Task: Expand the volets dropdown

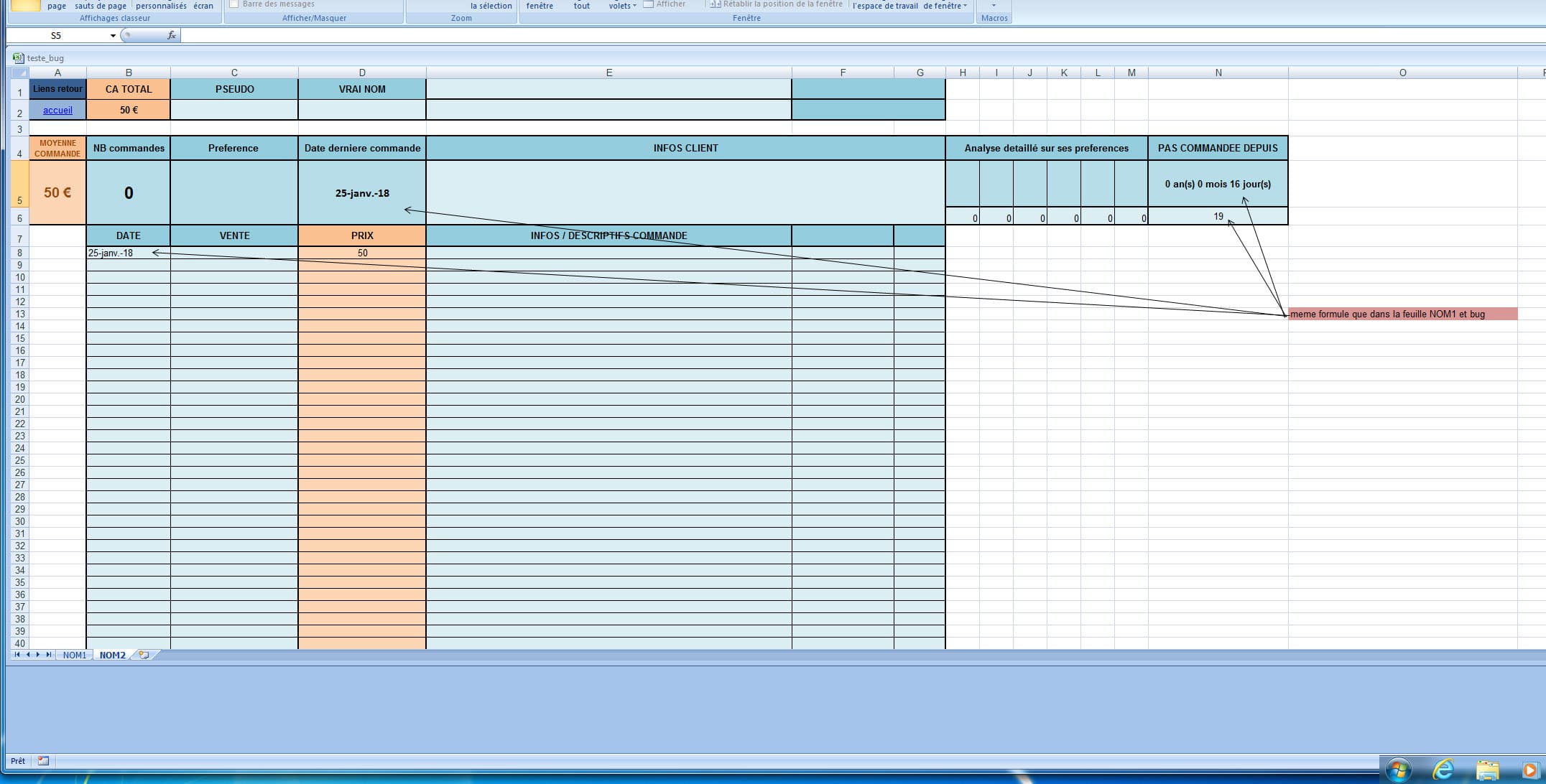Action: coord(622,6)
